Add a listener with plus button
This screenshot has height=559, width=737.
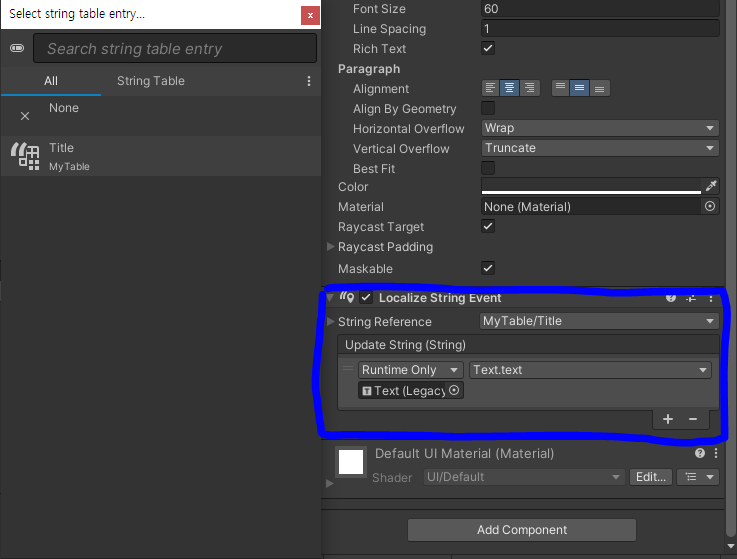coord(667,419)
